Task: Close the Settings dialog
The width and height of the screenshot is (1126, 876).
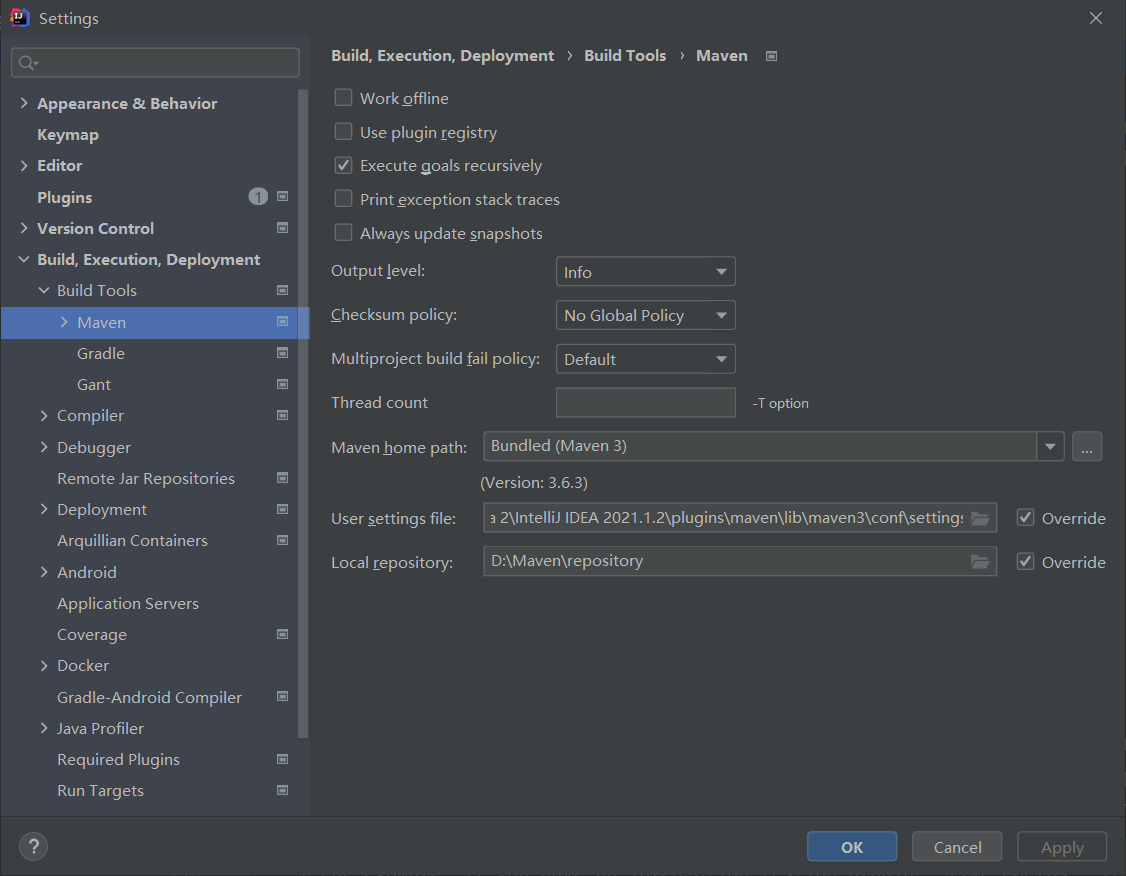Action: [1095, 18]
